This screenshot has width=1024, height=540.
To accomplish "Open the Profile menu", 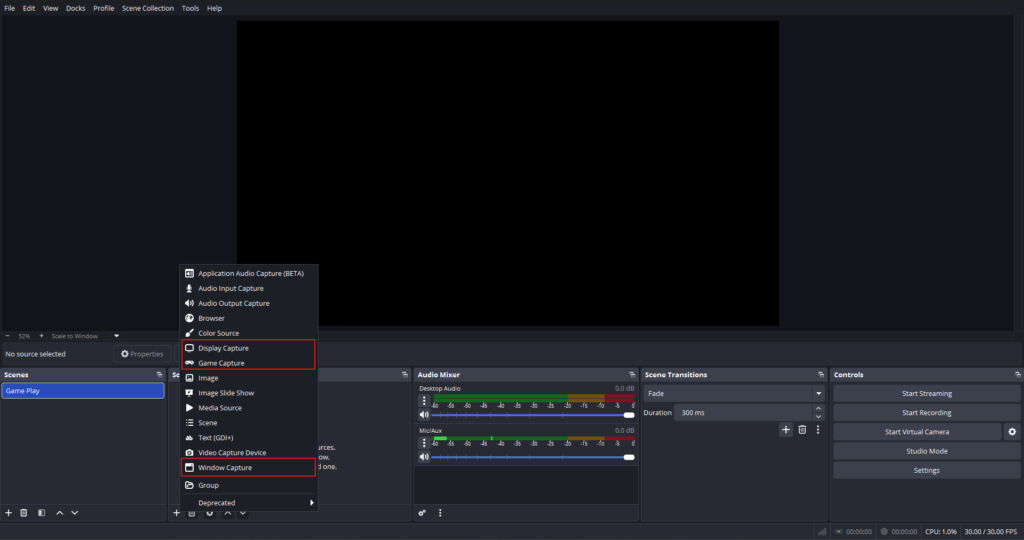I will [104, 8].
